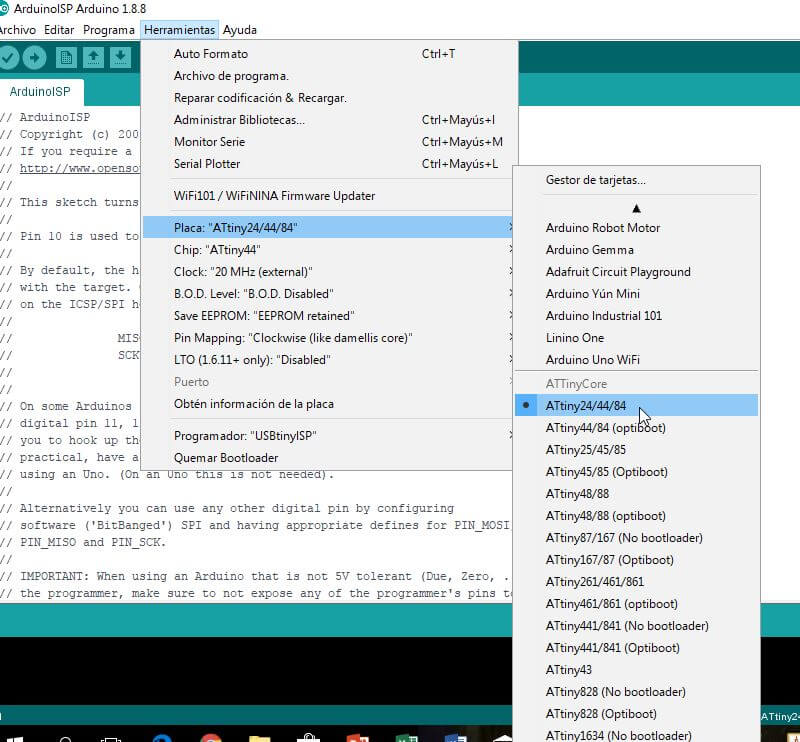
Task: Select the Arduino Gemma board
Action: 636,250
